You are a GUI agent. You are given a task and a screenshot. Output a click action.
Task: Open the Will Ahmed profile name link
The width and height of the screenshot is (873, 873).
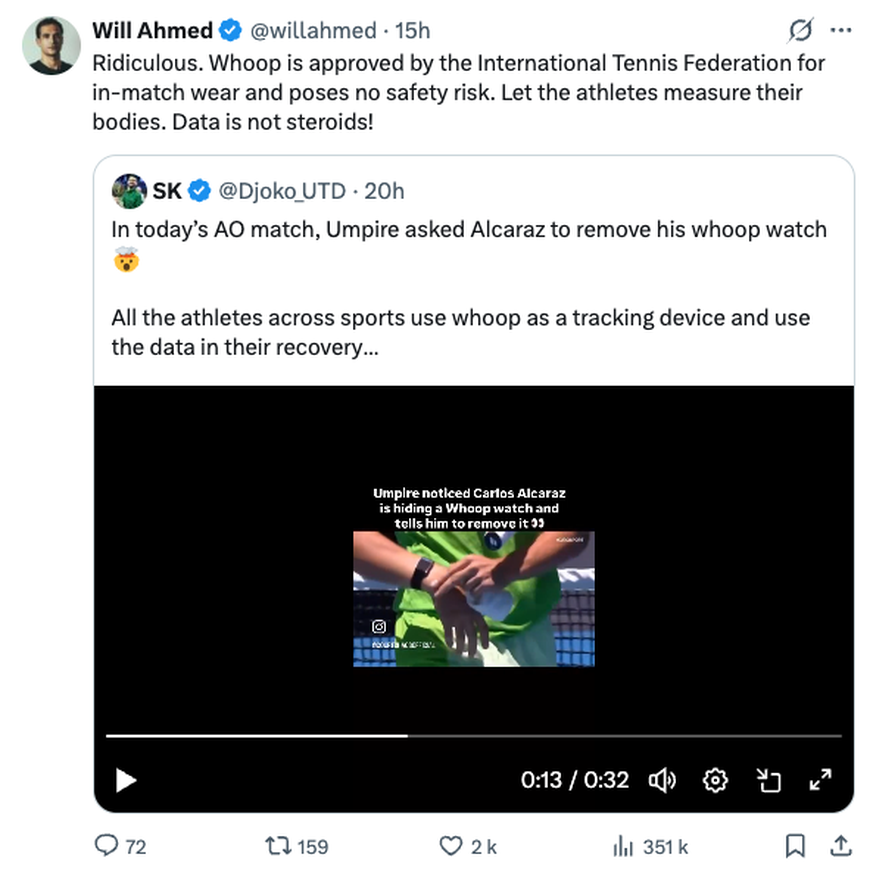[x=152, y=31]
